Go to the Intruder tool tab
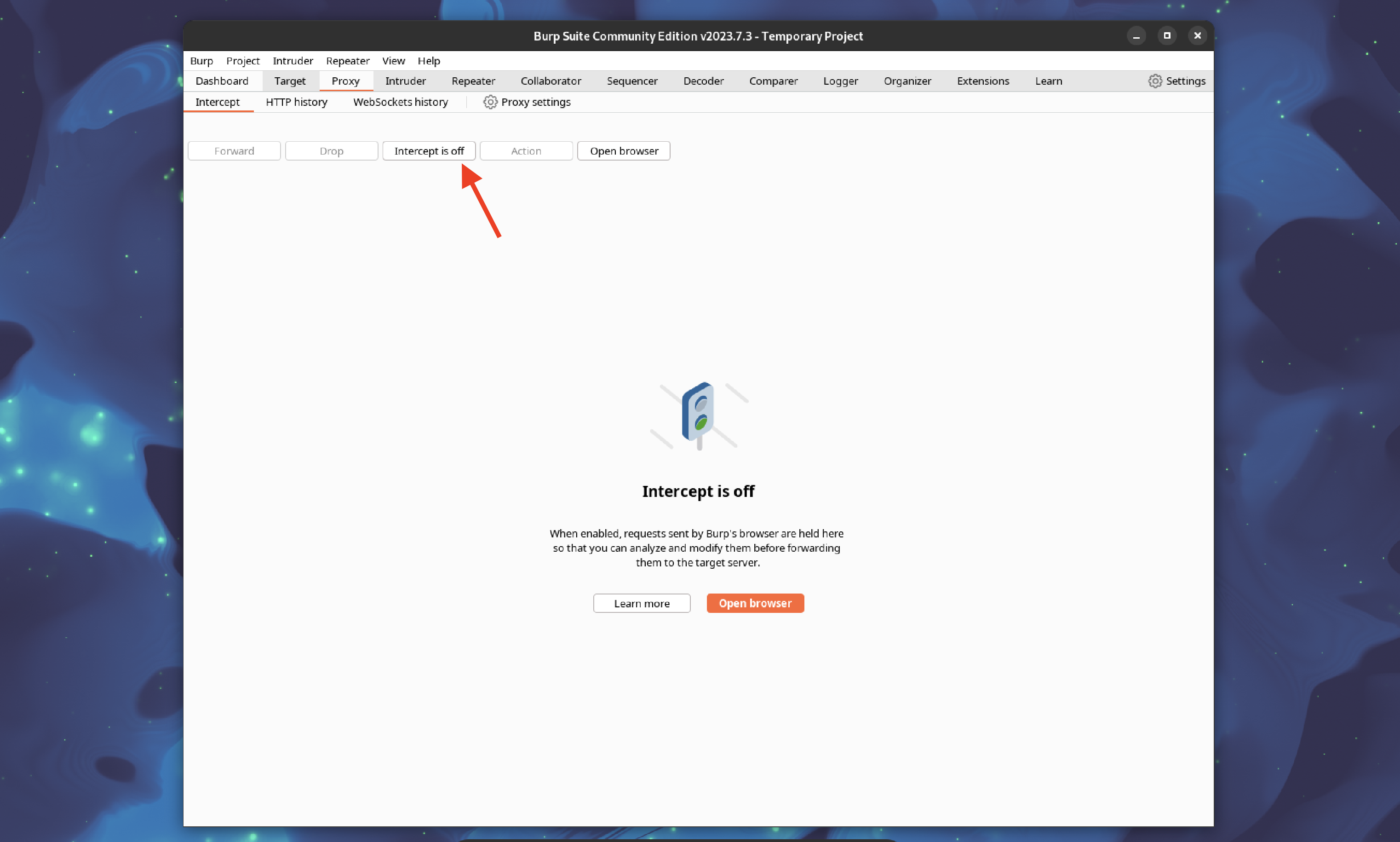This screenshot has width=1400, height=842. 406,81
